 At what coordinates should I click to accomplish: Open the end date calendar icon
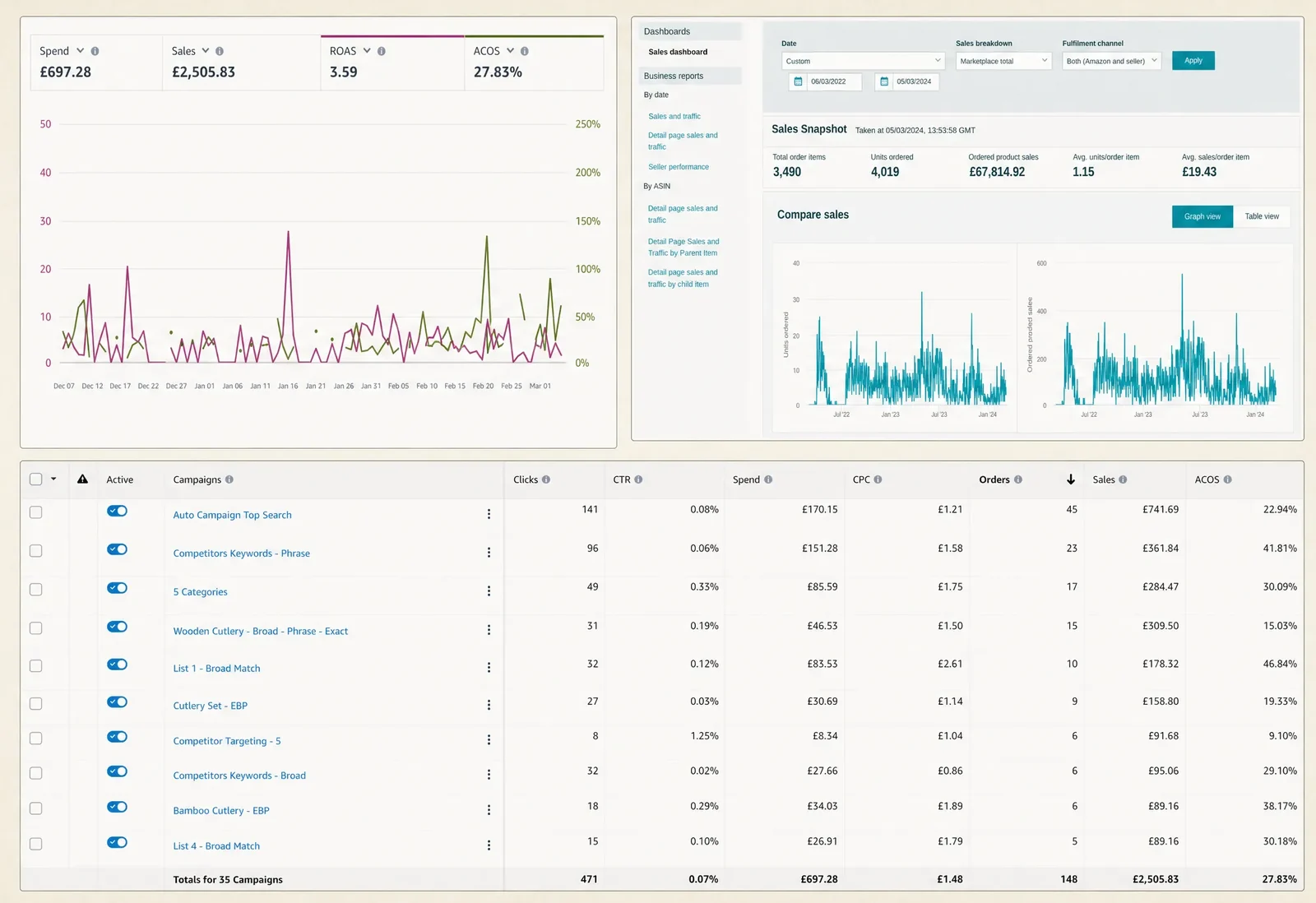tap(884, 81)
